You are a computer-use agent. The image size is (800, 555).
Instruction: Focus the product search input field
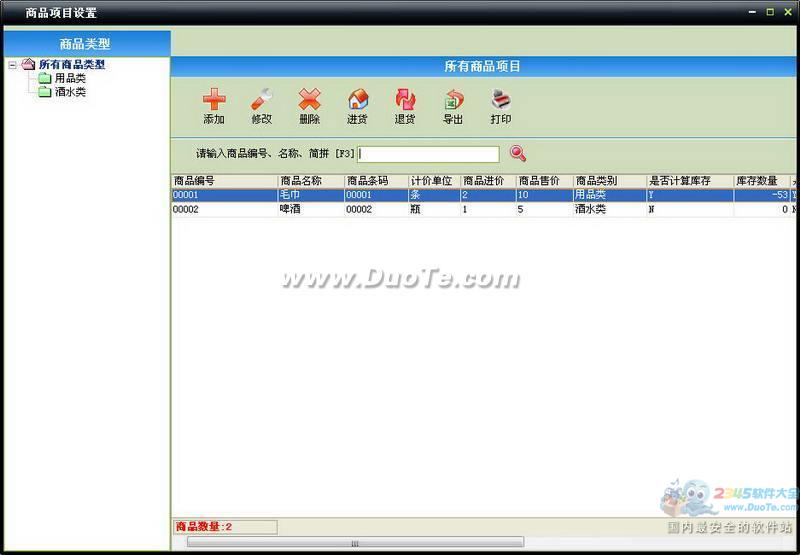[429, 154]
